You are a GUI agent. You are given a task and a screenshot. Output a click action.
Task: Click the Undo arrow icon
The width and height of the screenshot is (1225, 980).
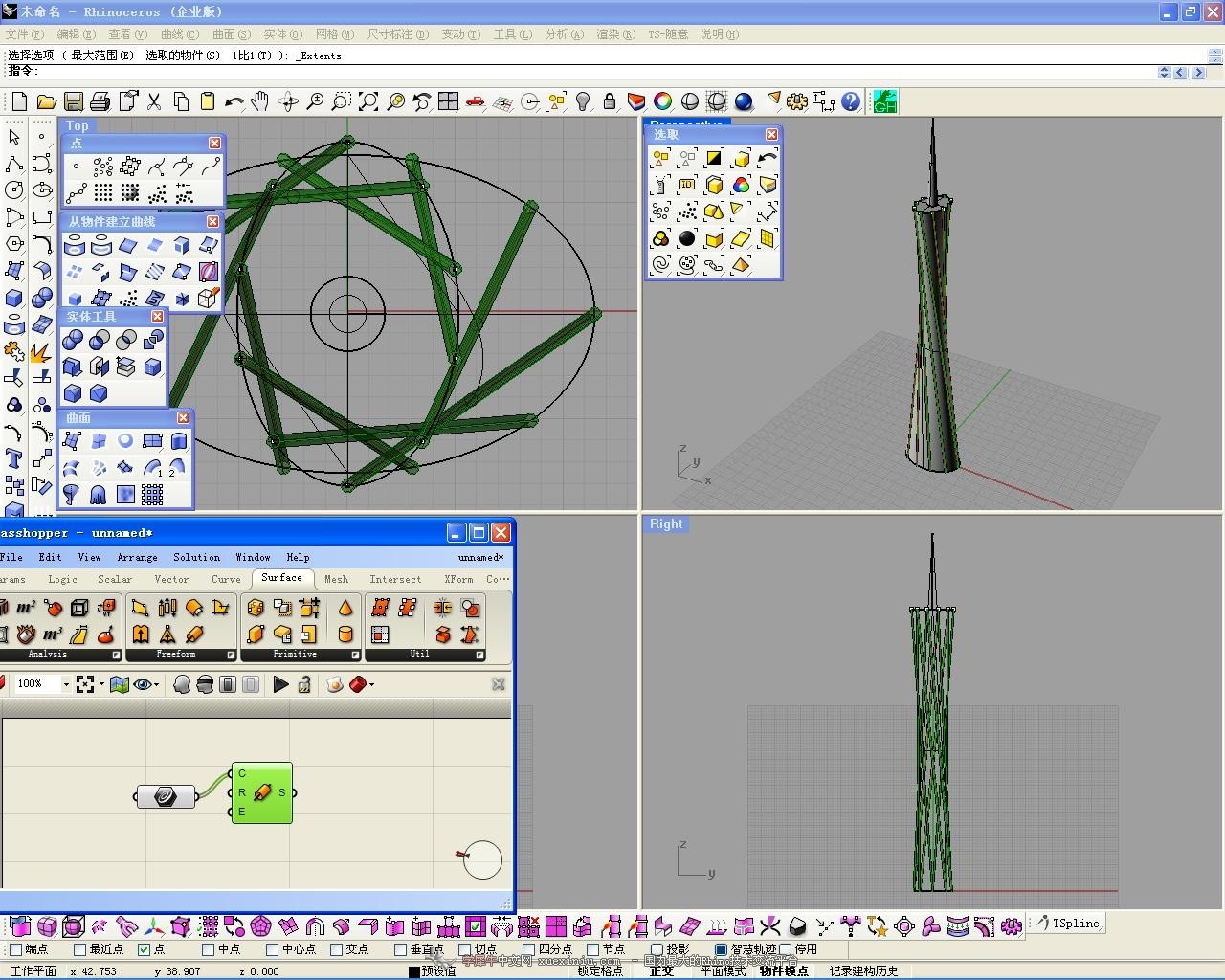[234, 101]
